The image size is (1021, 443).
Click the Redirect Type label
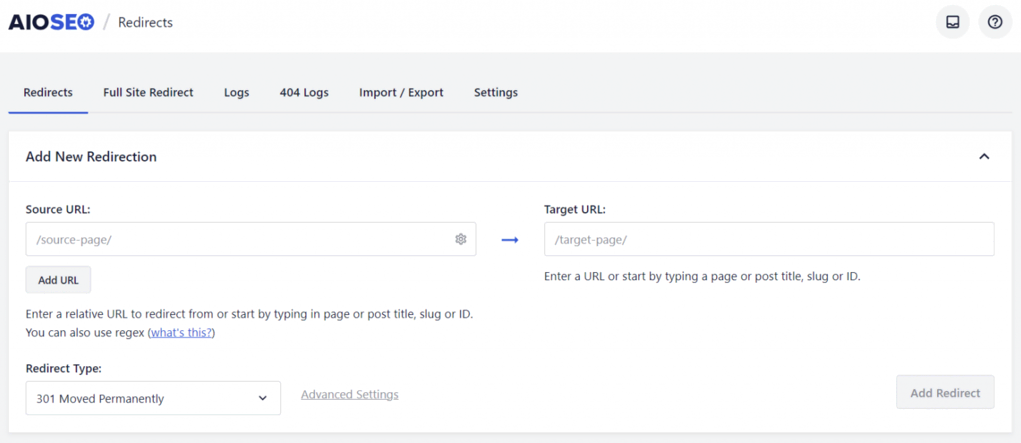click(64, 368)
